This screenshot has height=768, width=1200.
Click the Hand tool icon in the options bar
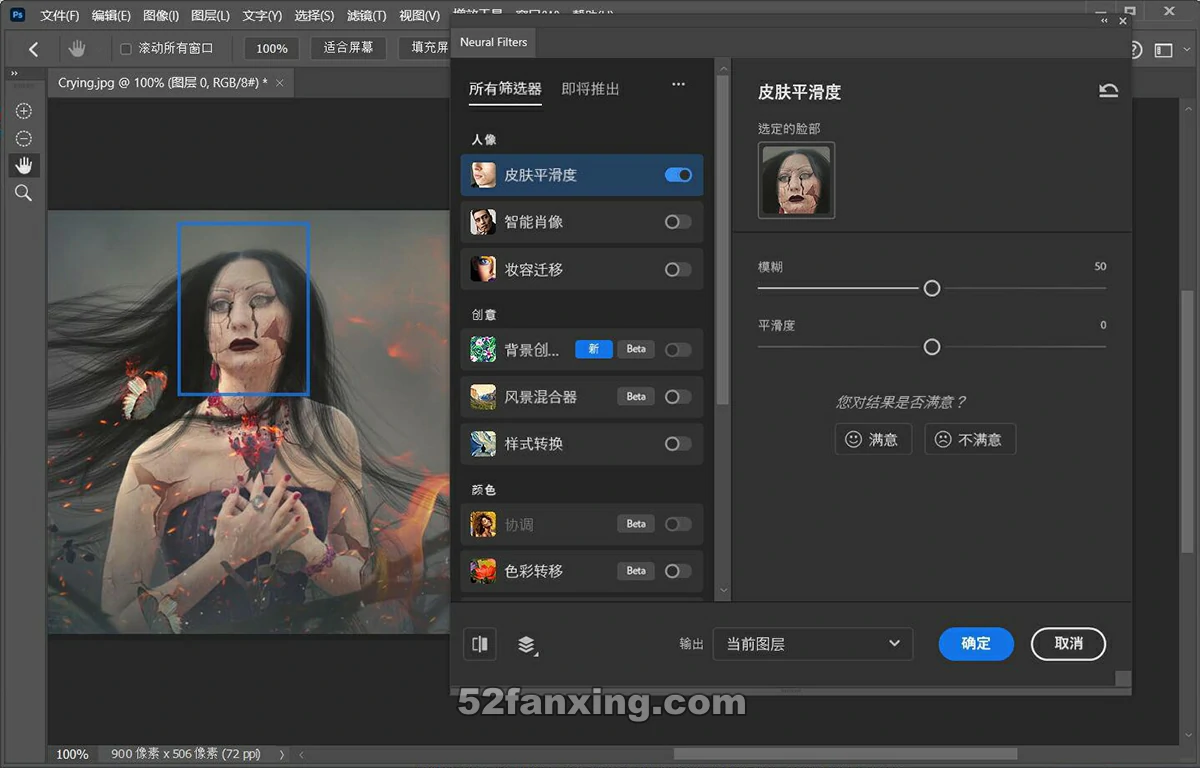tap(77, 48)
